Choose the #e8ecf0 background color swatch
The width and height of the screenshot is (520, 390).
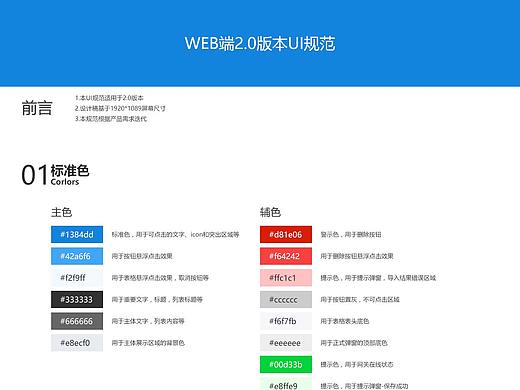coord(77,343)
